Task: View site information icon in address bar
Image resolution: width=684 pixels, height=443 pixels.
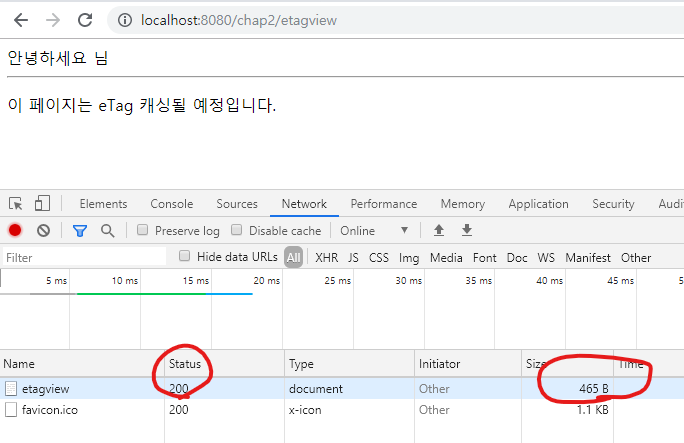Action: pyautogui.click(x=125, y=20)
